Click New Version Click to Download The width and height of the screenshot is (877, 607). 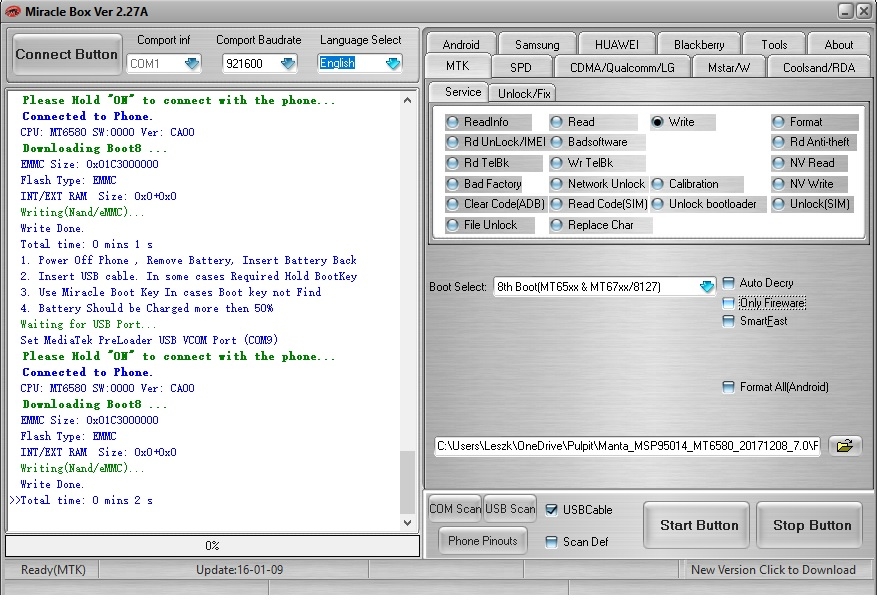(773, 570)
